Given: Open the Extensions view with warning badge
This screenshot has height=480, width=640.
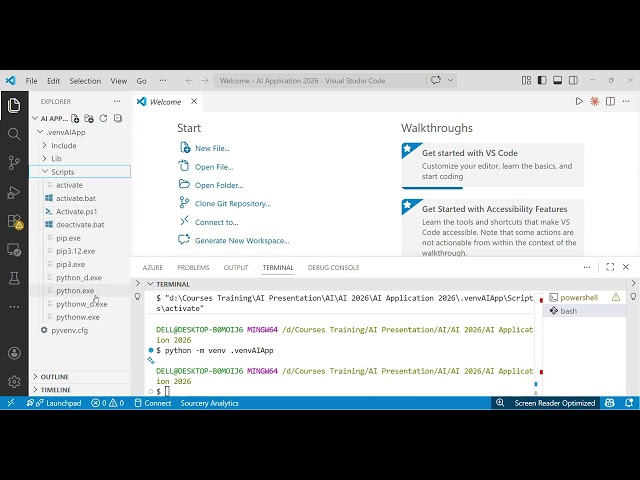Looking at the screenshot, I should pyautogui.click(x=15, y=221).
